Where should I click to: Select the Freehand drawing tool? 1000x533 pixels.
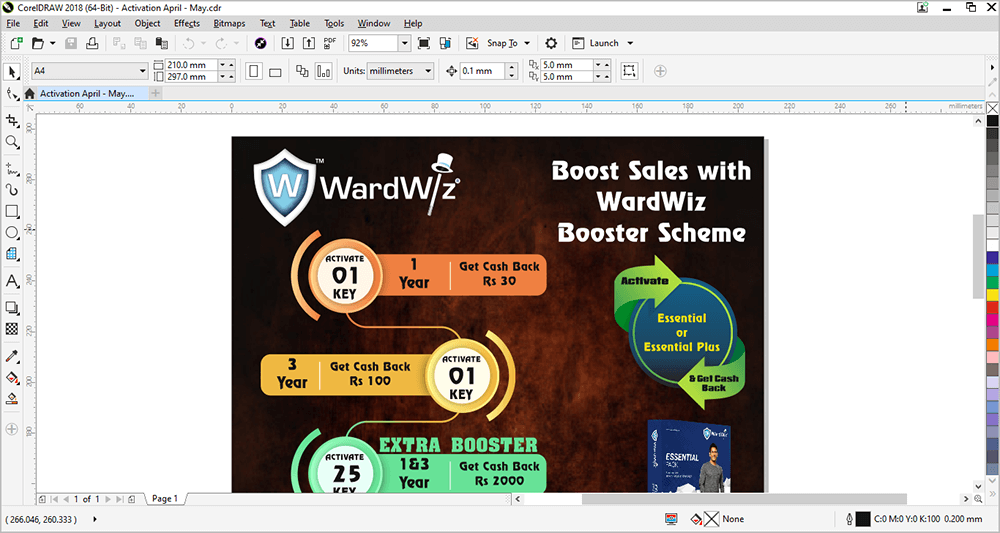click(x=11, y=169)
